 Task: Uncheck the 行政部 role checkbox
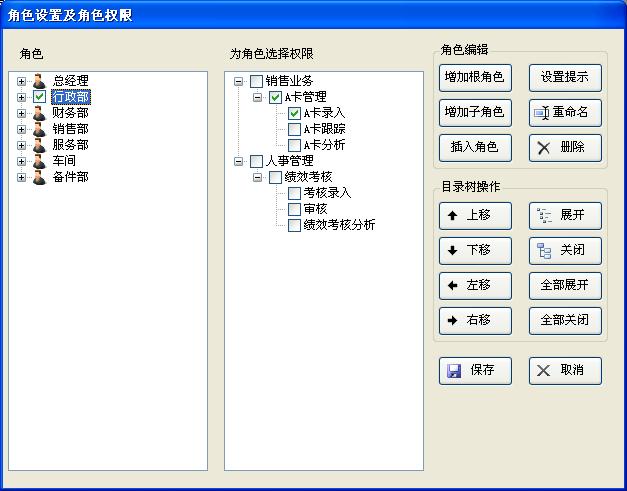coord(39,97)
